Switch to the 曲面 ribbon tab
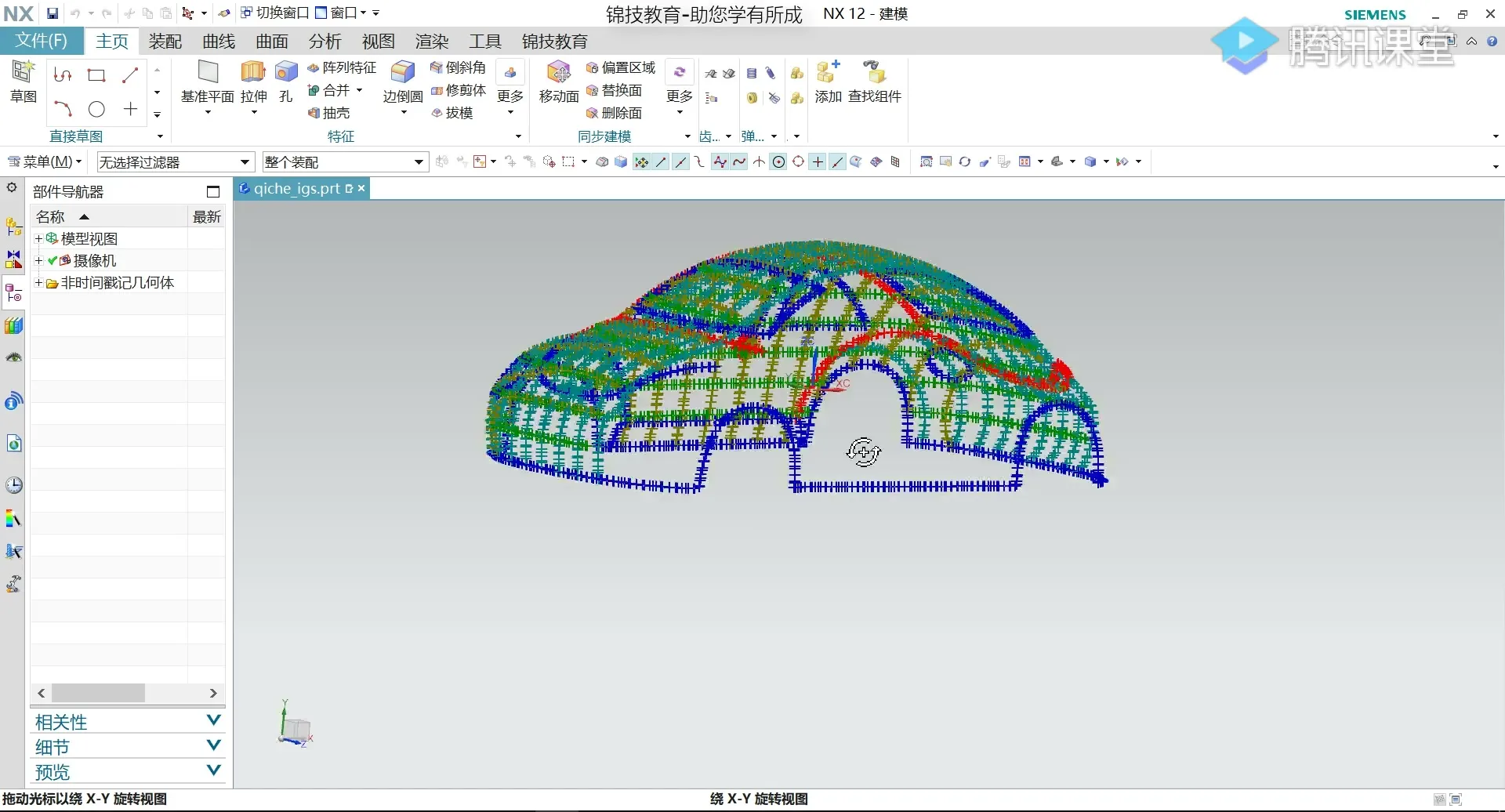Screen dimensions: 1505x812 (272, 42)
